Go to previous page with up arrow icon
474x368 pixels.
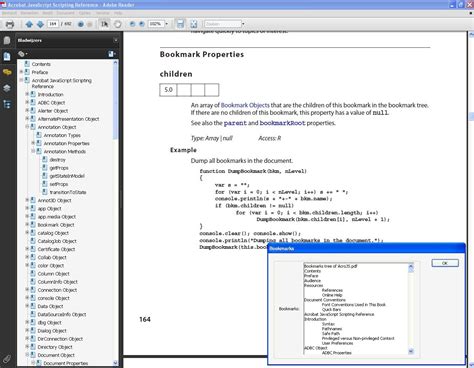(x=29, y=24)
